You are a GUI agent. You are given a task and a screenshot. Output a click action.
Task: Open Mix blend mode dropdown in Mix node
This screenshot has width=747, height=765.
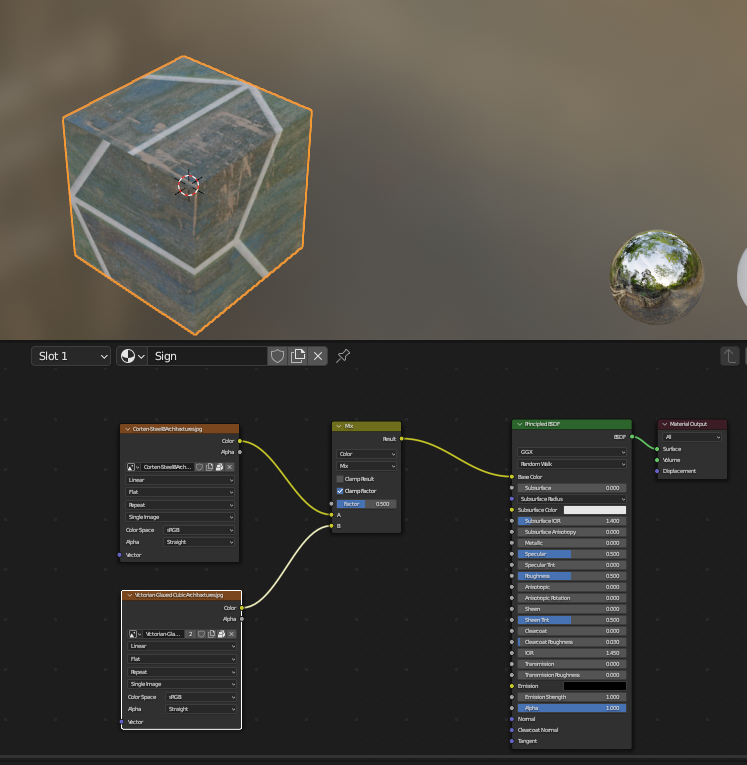coord(366,466)
